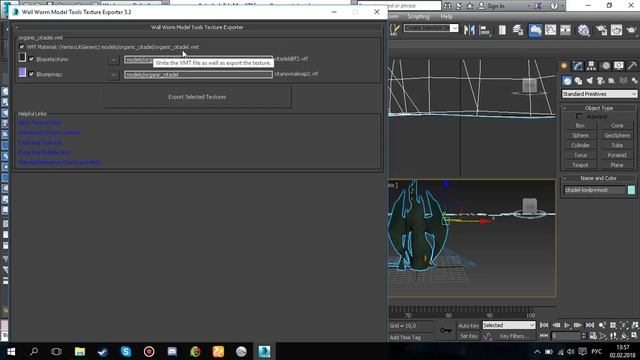This screenshot has width=640, height=360.
Task: Switch to the Create command panel tab
Action: (x=564, y=66)
